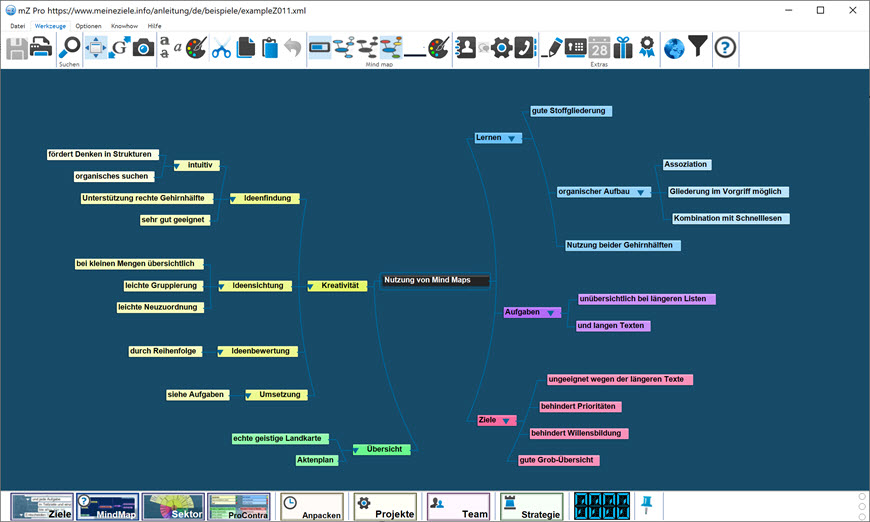Click the globe icon in toolbar

pyautogui.click(x=673, y=47)
